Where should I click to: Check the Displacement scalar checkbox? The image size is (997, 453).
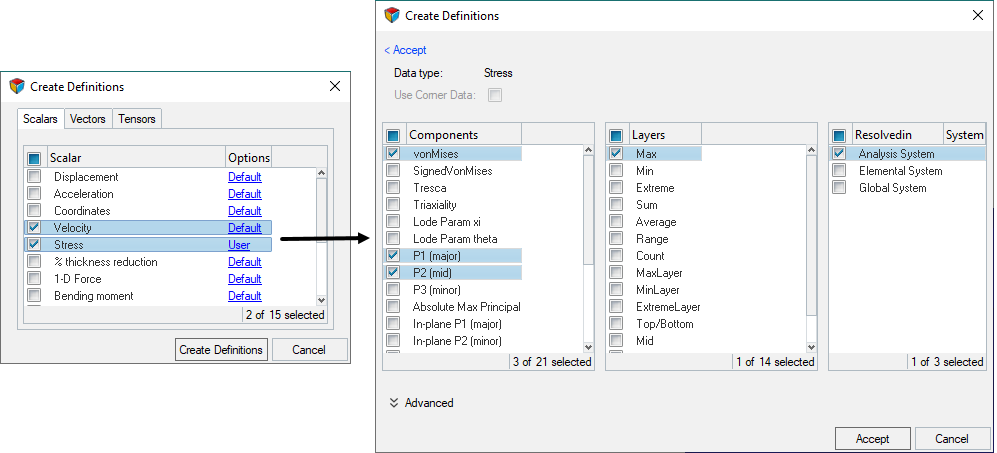pyautogui.click(x=34, y=177)
